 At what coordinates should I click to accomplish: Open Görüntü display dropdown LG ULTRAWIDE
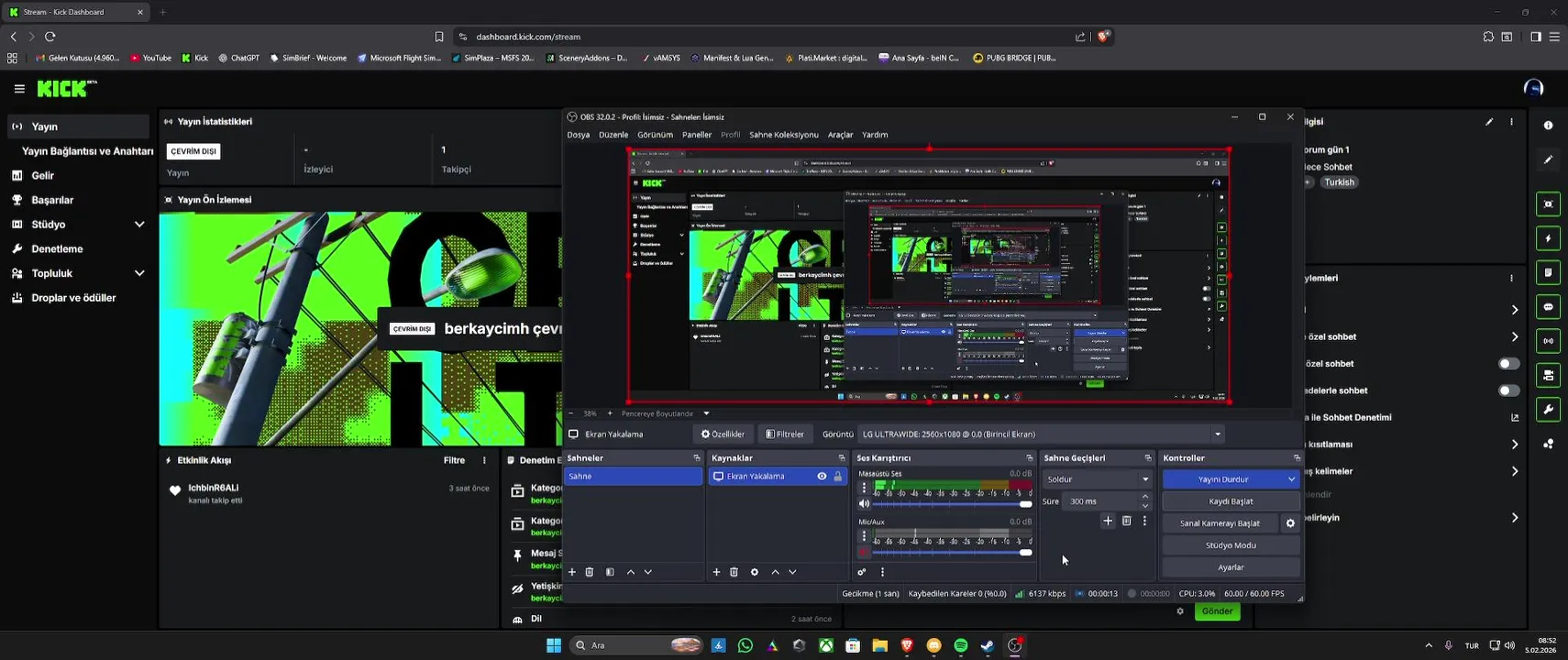coord(1042,434)
